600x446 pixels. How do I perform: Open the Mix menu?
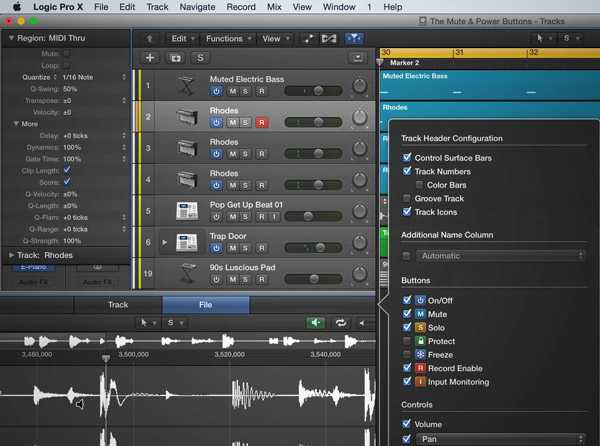click(274, 7)
